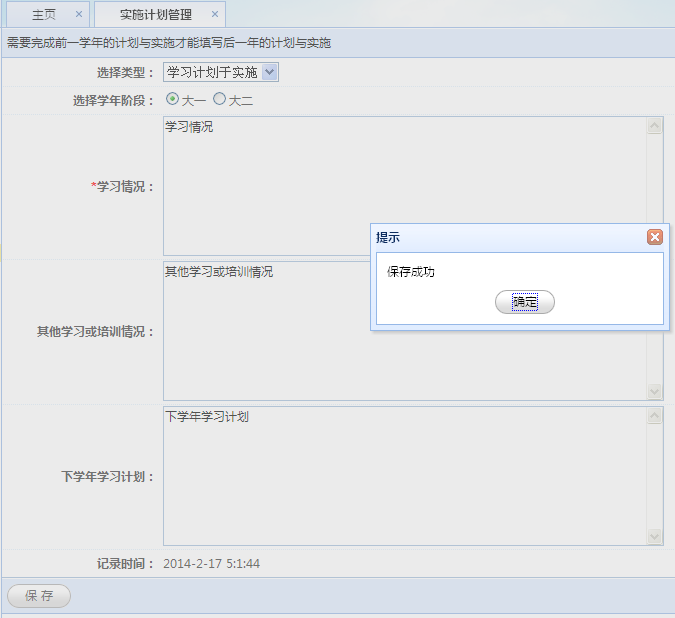This screenshot has height=618, width=675.
Task: Click the 提示 dialog title
Action: point(388,238)
